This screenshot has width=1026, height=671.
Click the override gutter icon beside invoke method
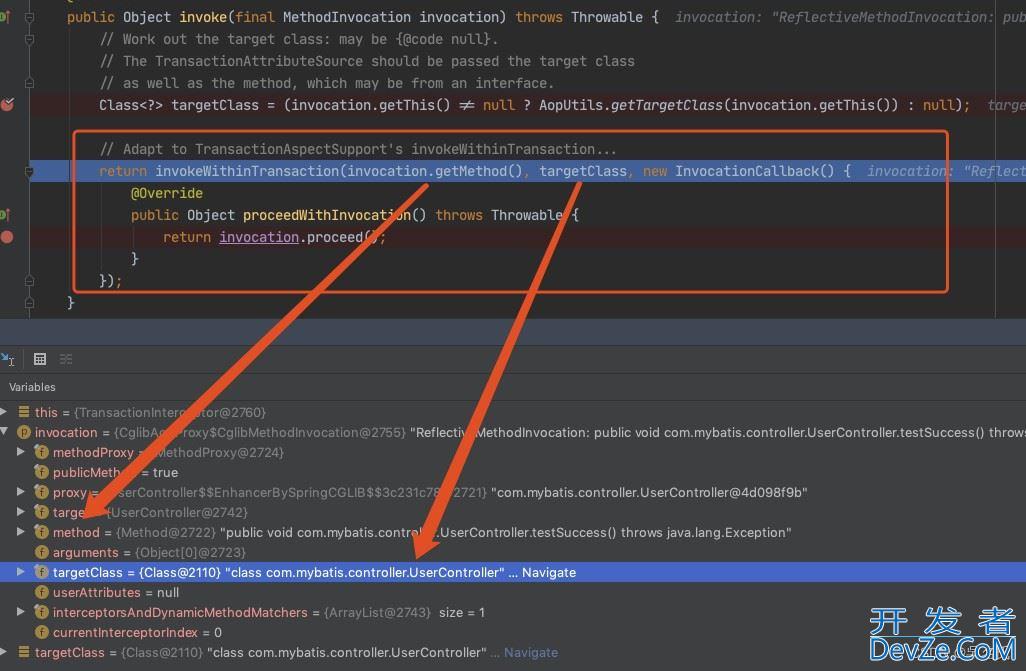click(5, 17)
